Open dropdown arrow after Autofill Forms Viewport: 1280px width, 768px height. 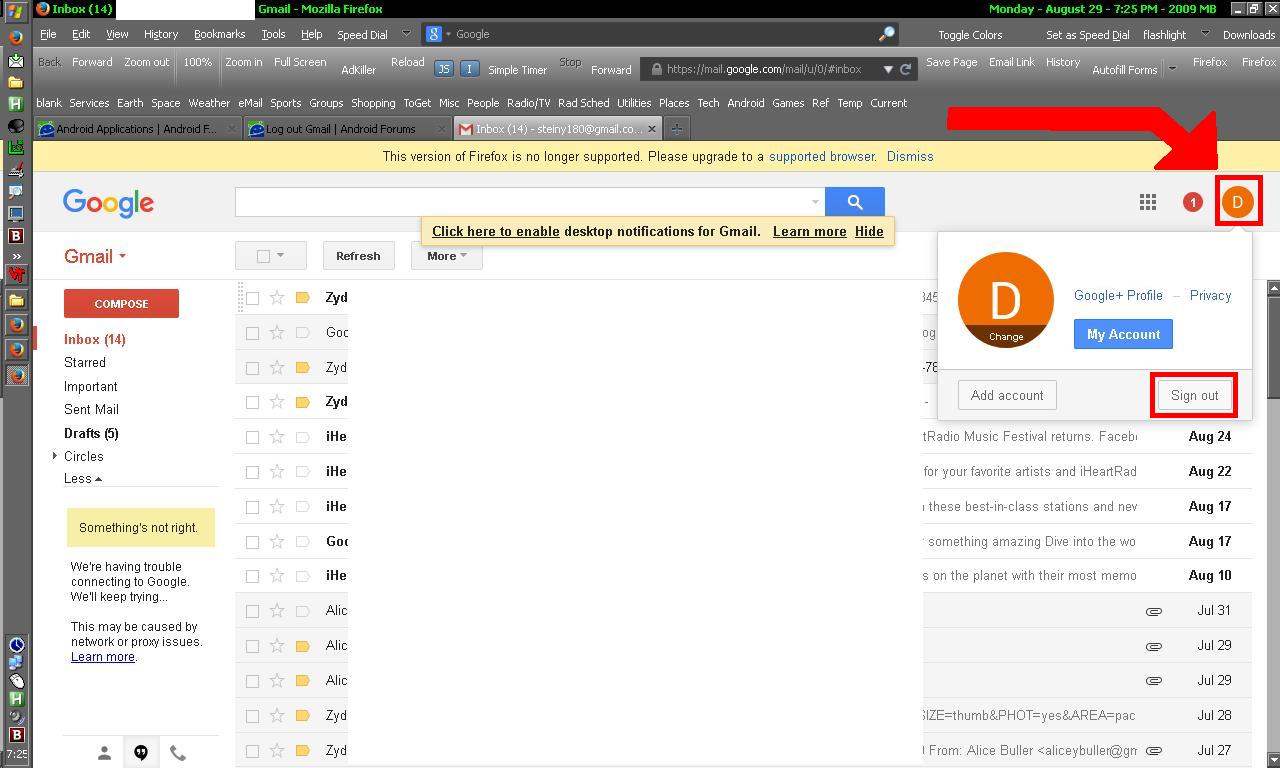[1172, 69]
